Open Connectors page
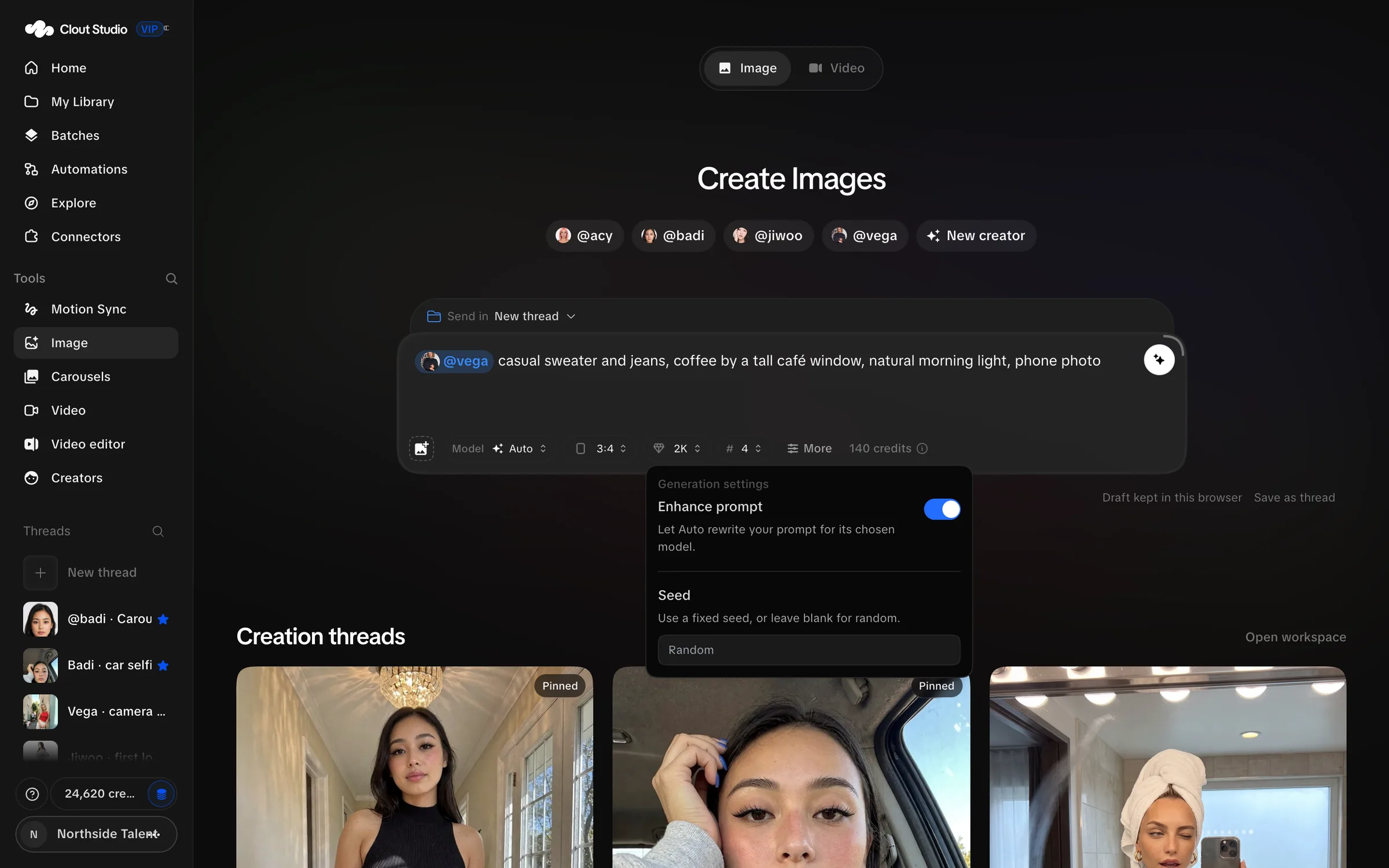1389x868 pixels. point(96,237)
